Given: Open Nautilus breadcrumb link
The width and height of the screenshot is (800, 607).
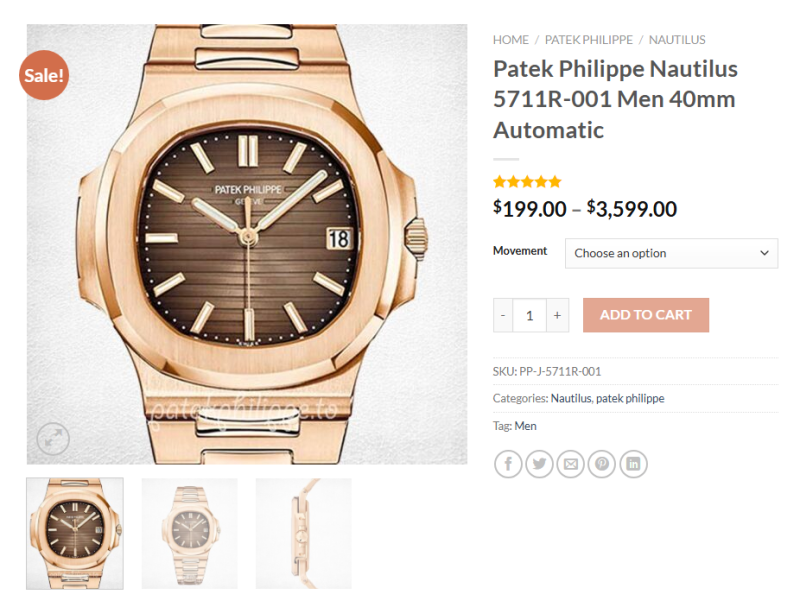Looking at the screenshot, I should pyautogui.click(x=677, y=40).
